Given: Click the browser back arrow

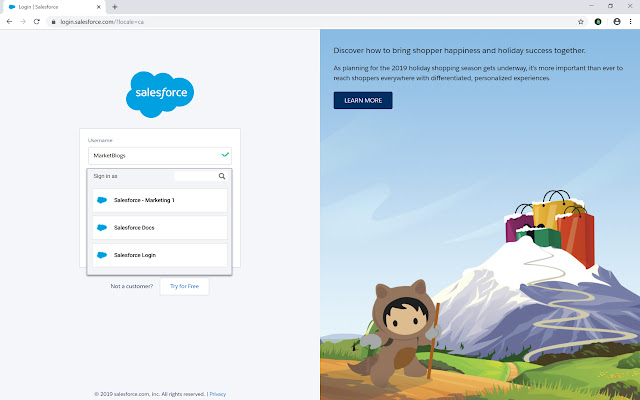Looking at the screenshot, I should click(x=9, y=22).
